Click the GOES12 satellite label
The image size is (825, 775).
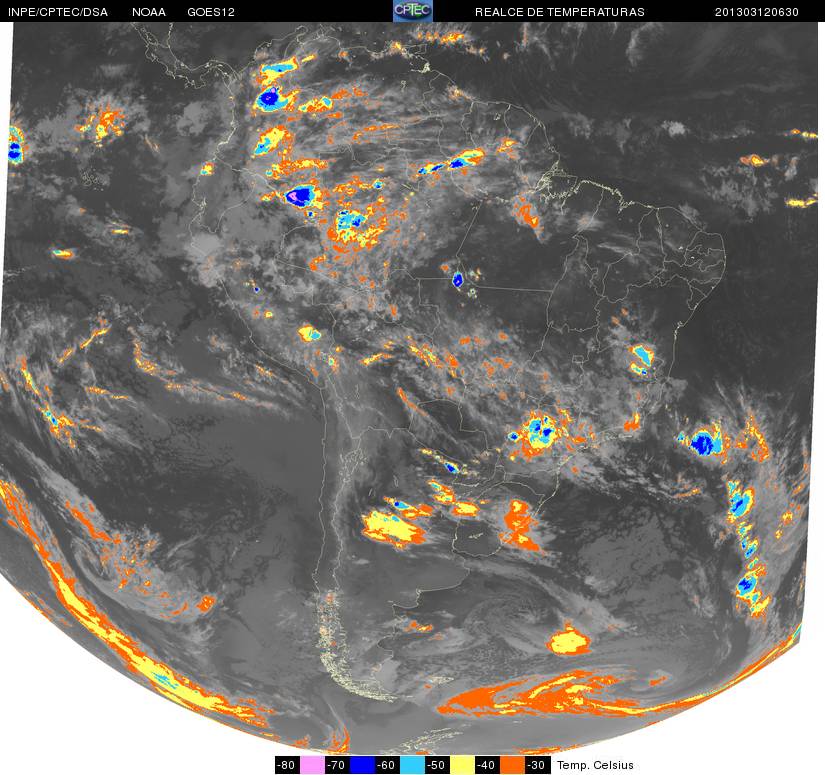click(211, 12)
